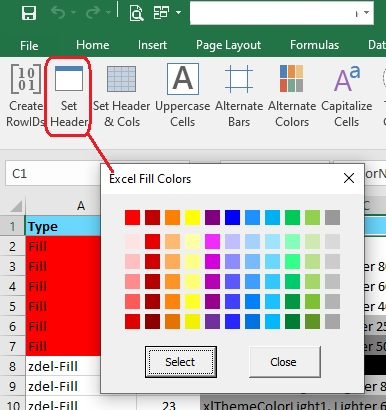Switch to the Page Layout tab
Viewport: 386px width, 410px height.
228,45
